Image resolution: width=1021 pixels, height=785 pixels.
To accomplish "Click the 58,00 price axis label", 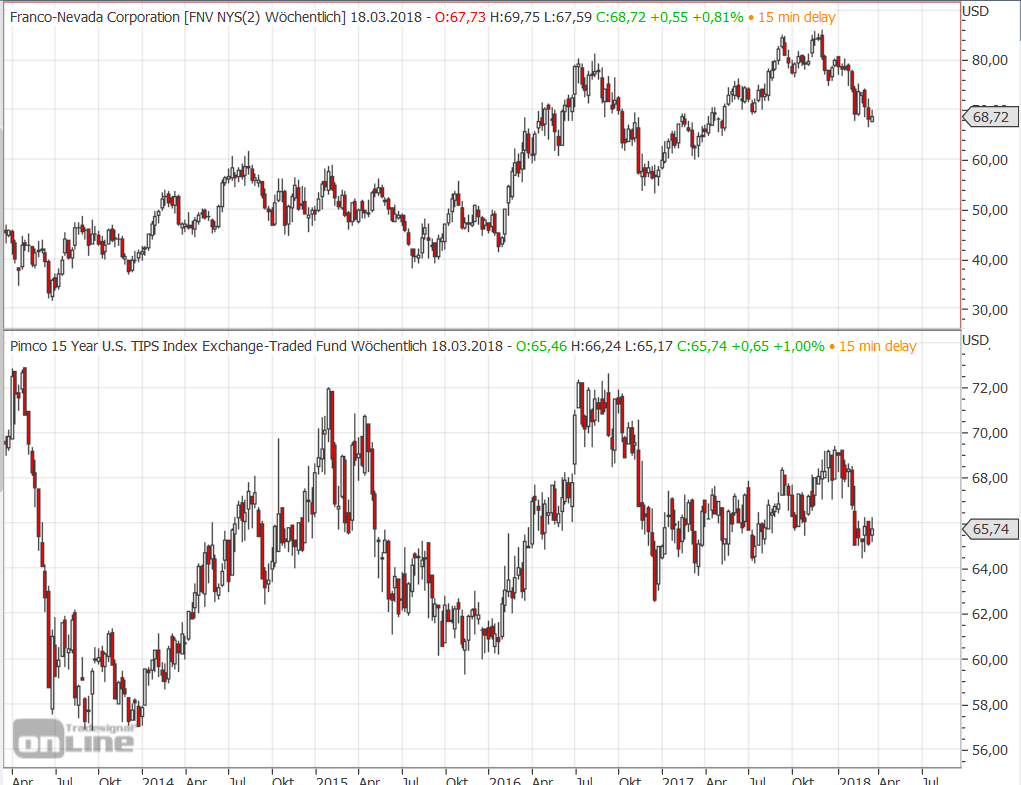I will [x=990, y=706].
